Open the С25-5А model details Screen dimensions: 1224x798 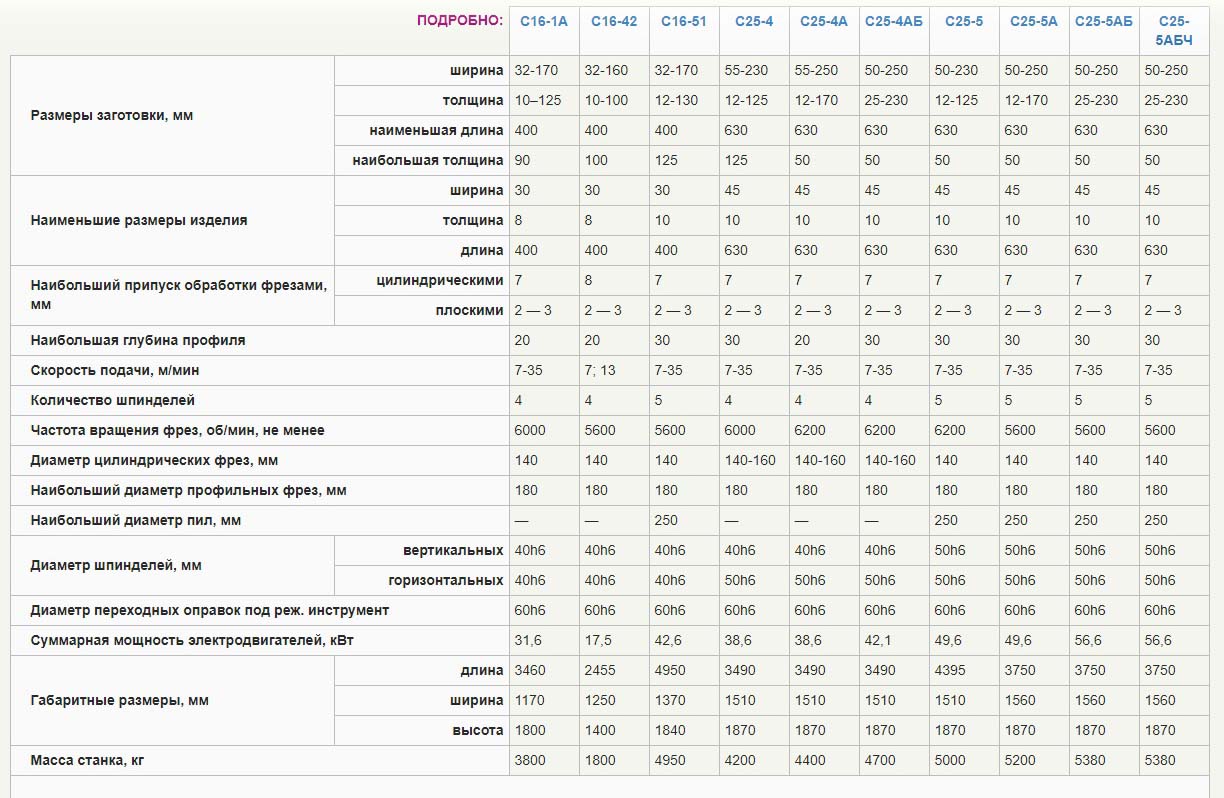tap(1034, 21)
